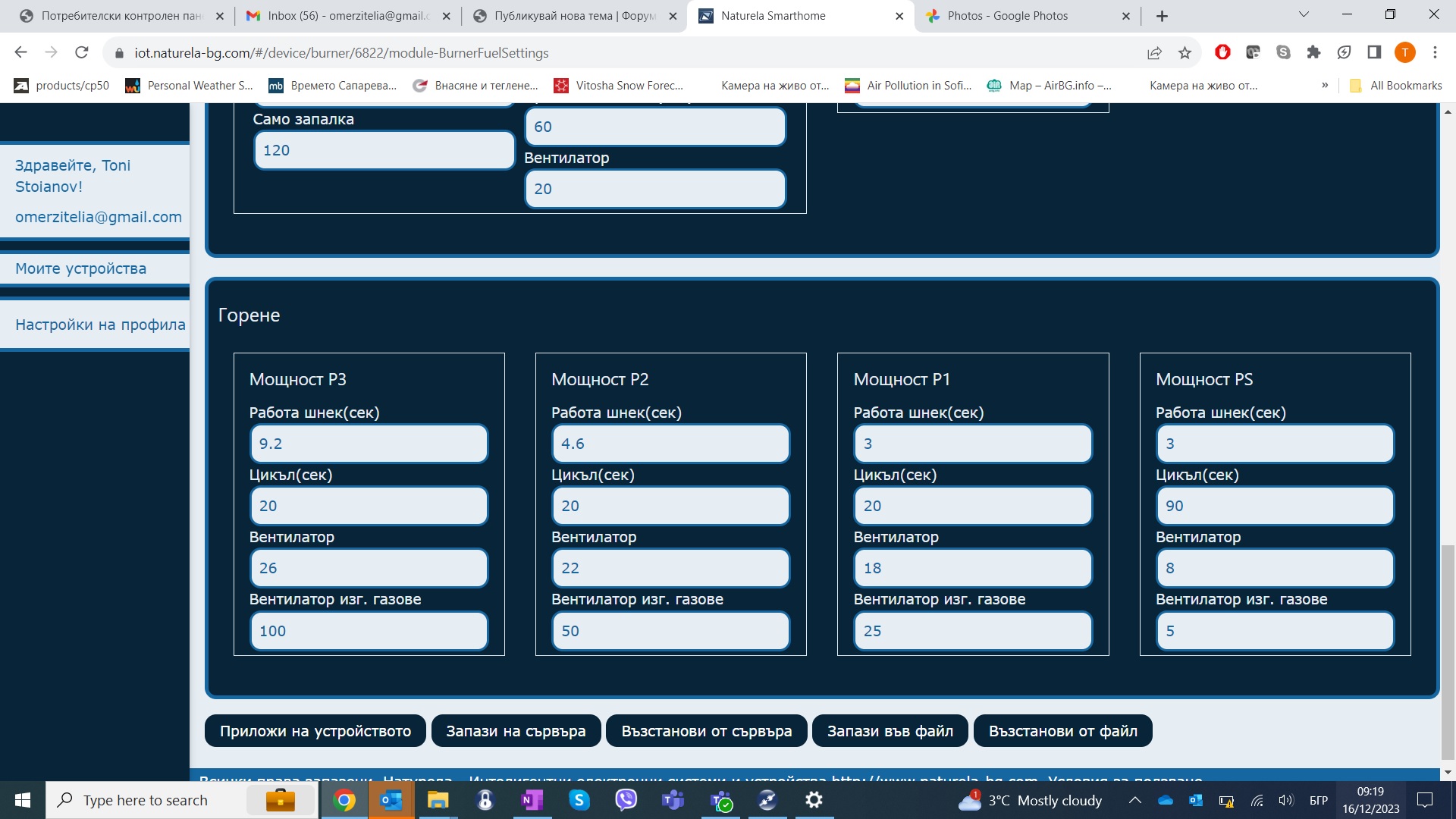Viewport: 1456px width, 819px height.
Task: Click Приложи на устройството button
Action: (315, 731)
